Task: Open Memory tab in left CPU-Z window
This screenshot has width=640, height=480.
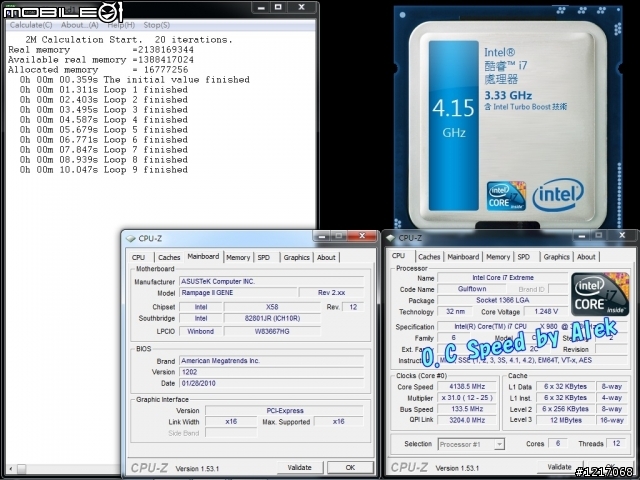Action: click(238, 258)
